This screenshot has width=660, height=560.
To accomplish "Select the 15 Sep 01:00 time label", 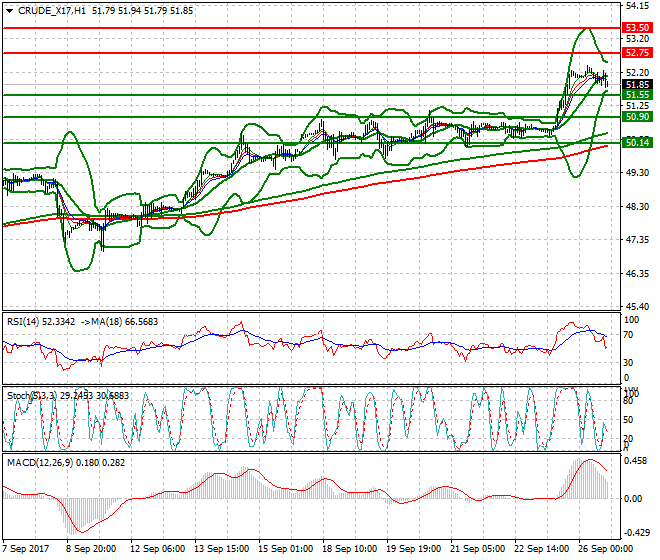I will click(x=286, y=549).
